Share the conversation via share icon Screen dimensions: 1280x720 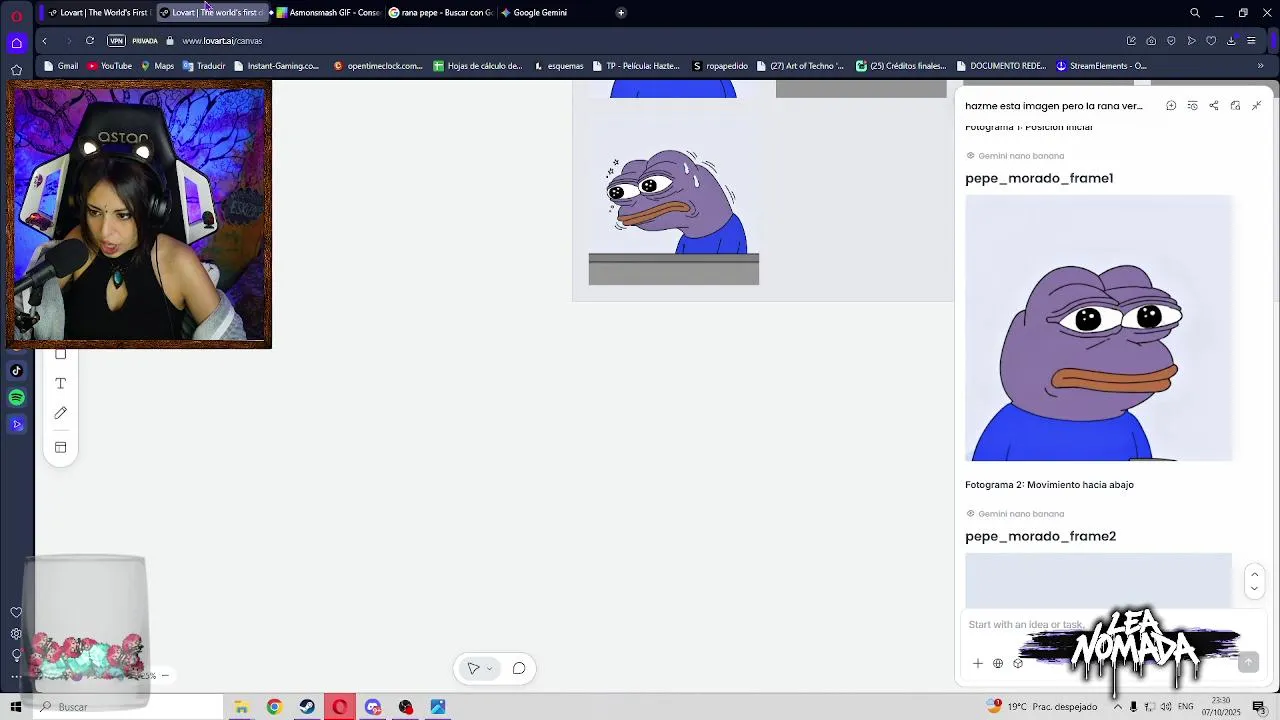pos(1214,106)
